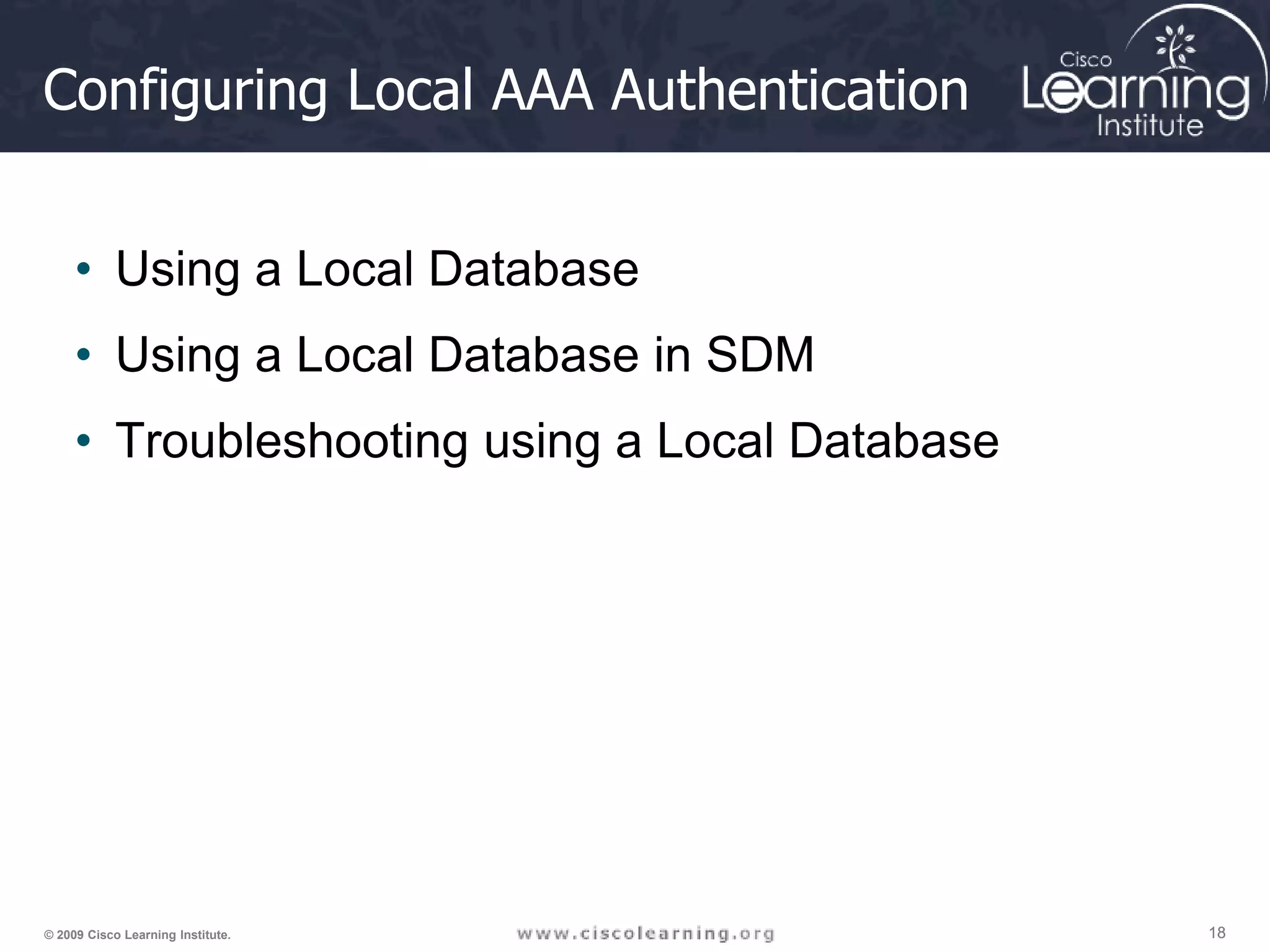This screenshot has width=1270, height=952.
Task: Click bullet "Using a Local Database"
Action: (377, 269)
